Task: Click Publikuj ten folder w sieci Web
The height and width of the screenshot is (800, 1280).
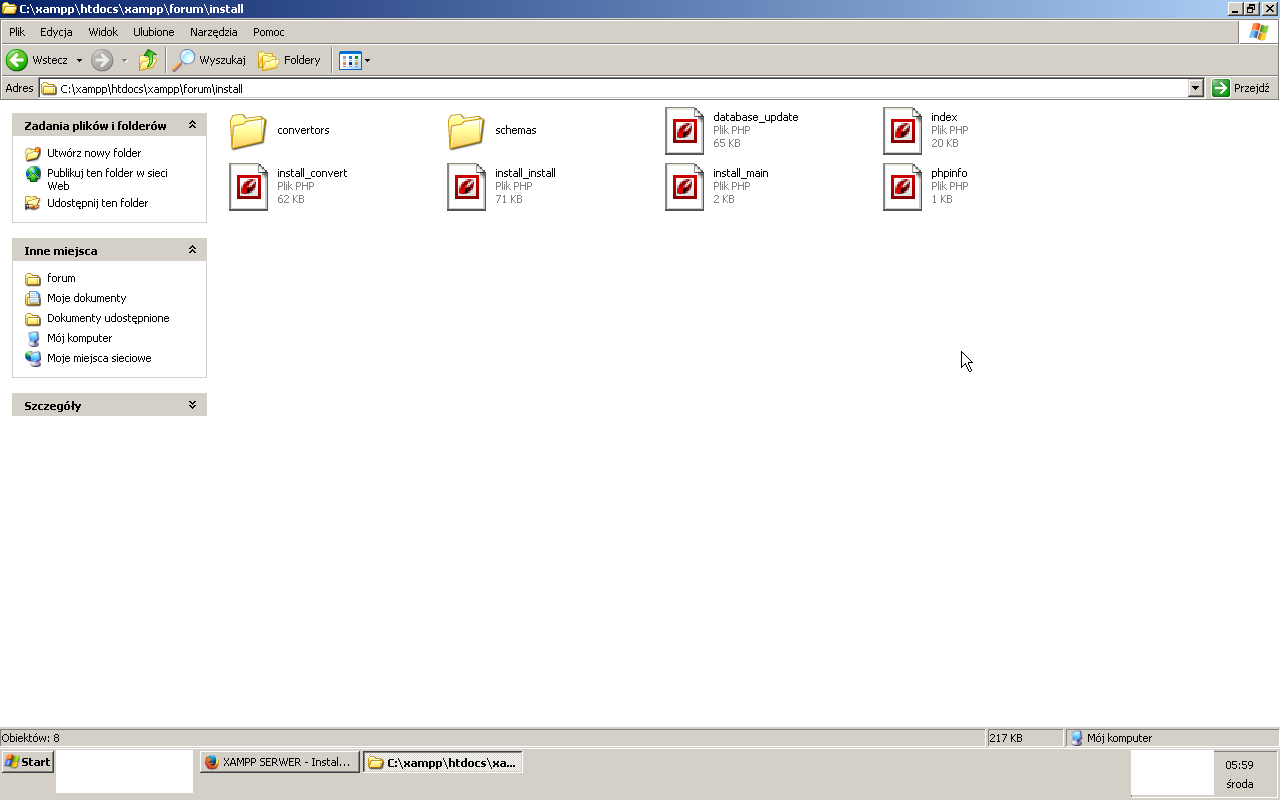Action: click(107, 179)
